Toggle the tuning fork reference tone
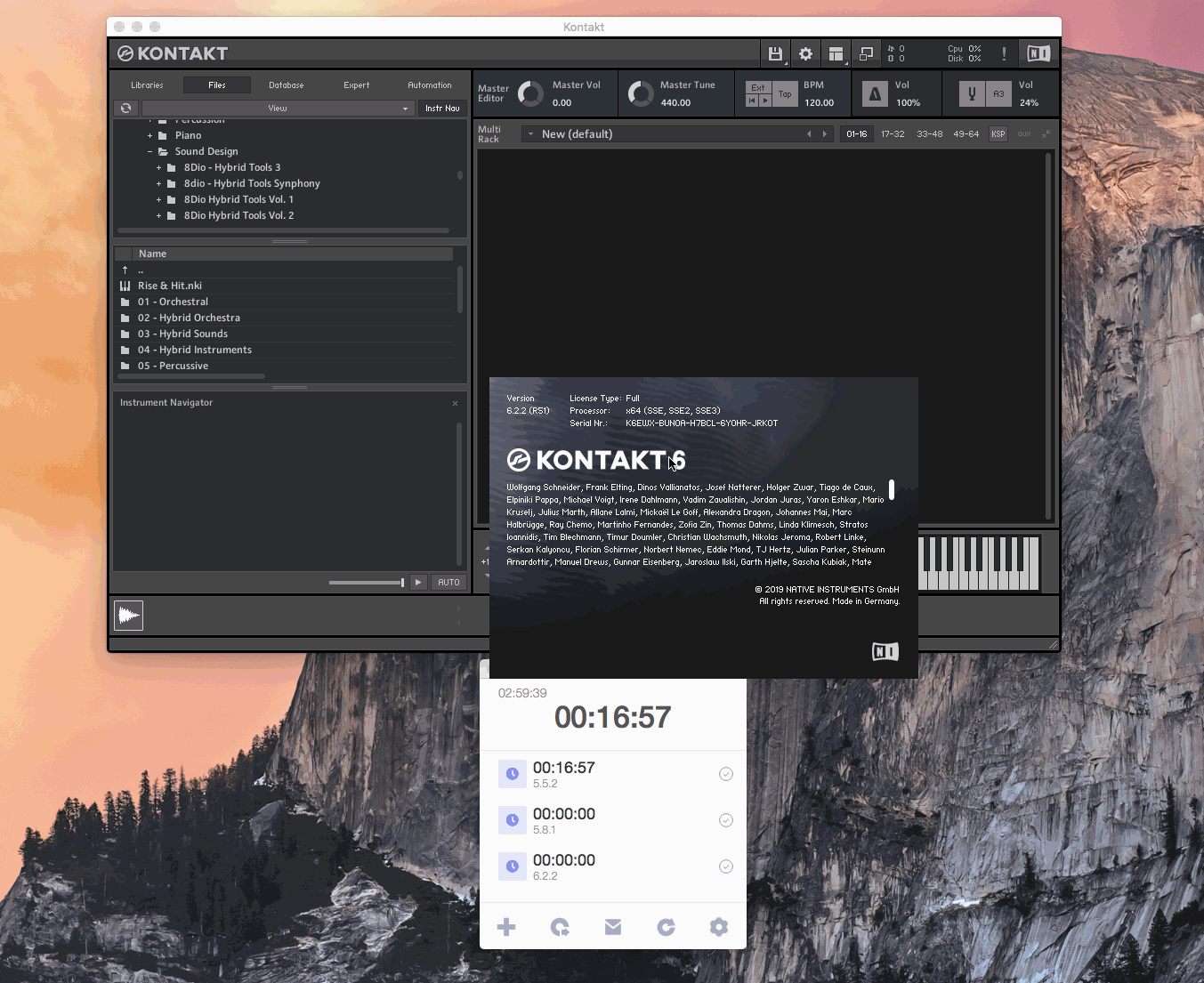 pos(972,94)
